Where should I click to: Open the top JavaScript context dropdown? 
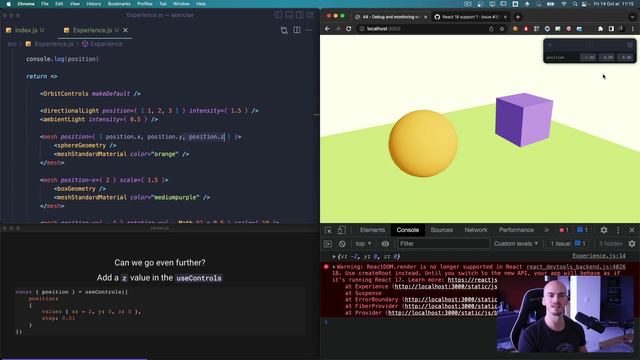363,244
